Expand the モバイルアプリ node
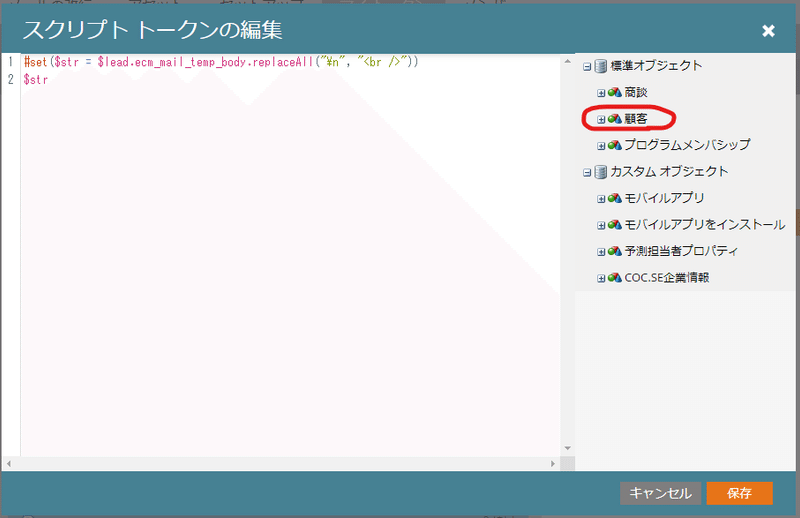 (601, 199)
